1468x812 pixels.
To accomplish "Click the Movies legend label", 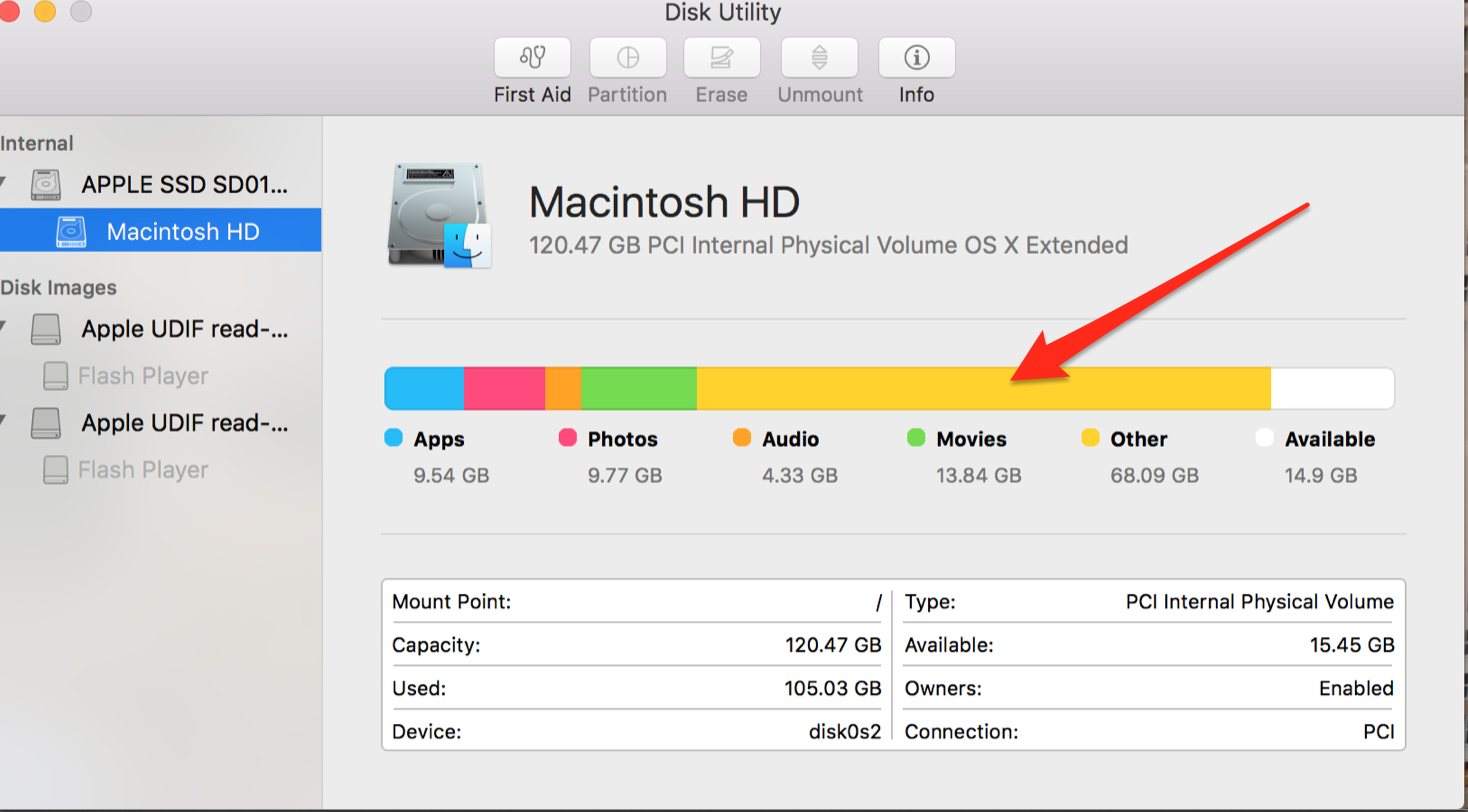I will tap(971, 439).
